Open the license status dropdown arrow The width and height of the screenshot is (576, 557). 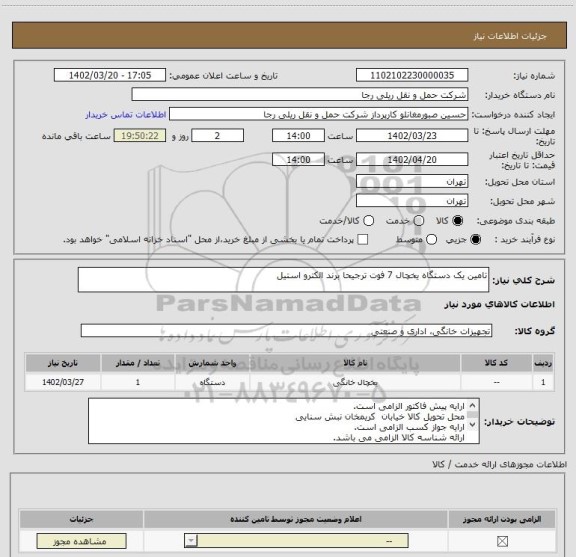pos(191,541)
